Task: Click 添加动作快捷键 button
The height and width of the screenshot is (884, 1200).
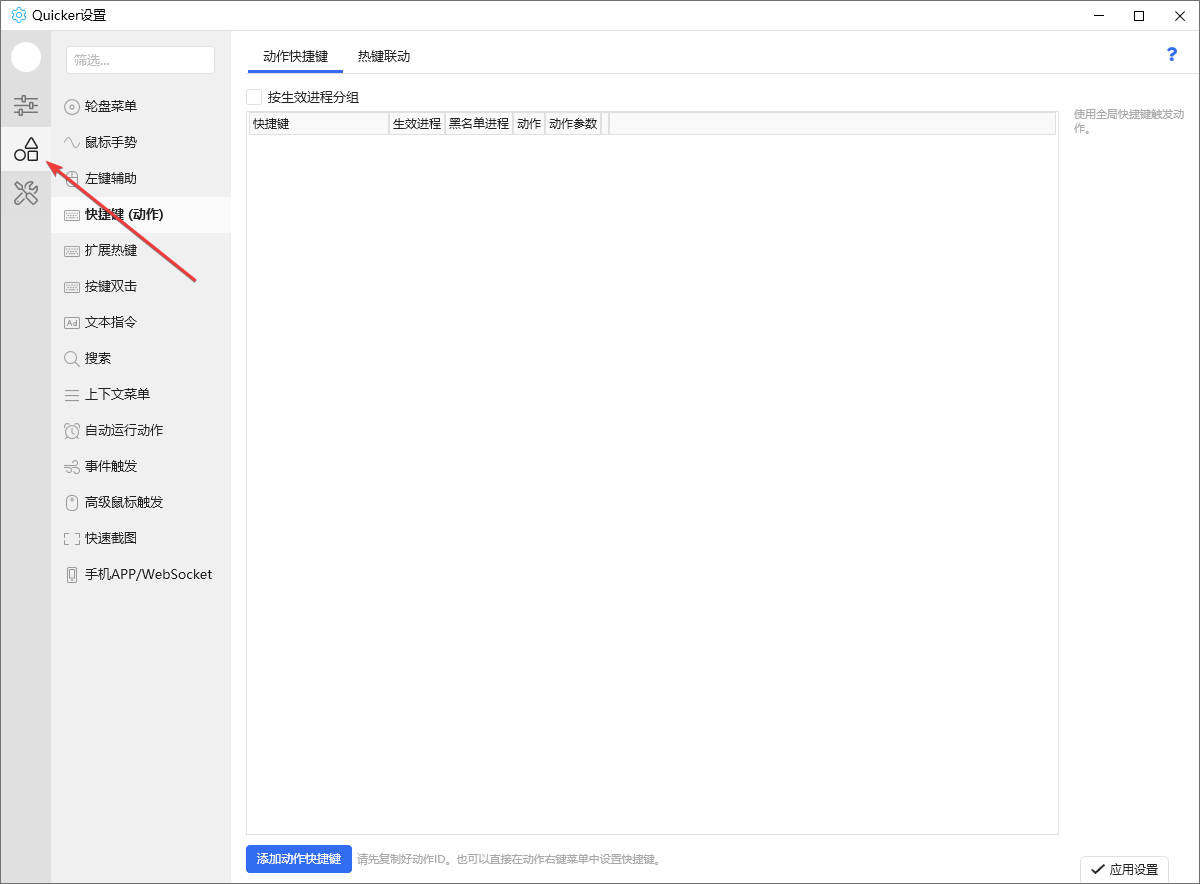Action: tap(299, 859)
